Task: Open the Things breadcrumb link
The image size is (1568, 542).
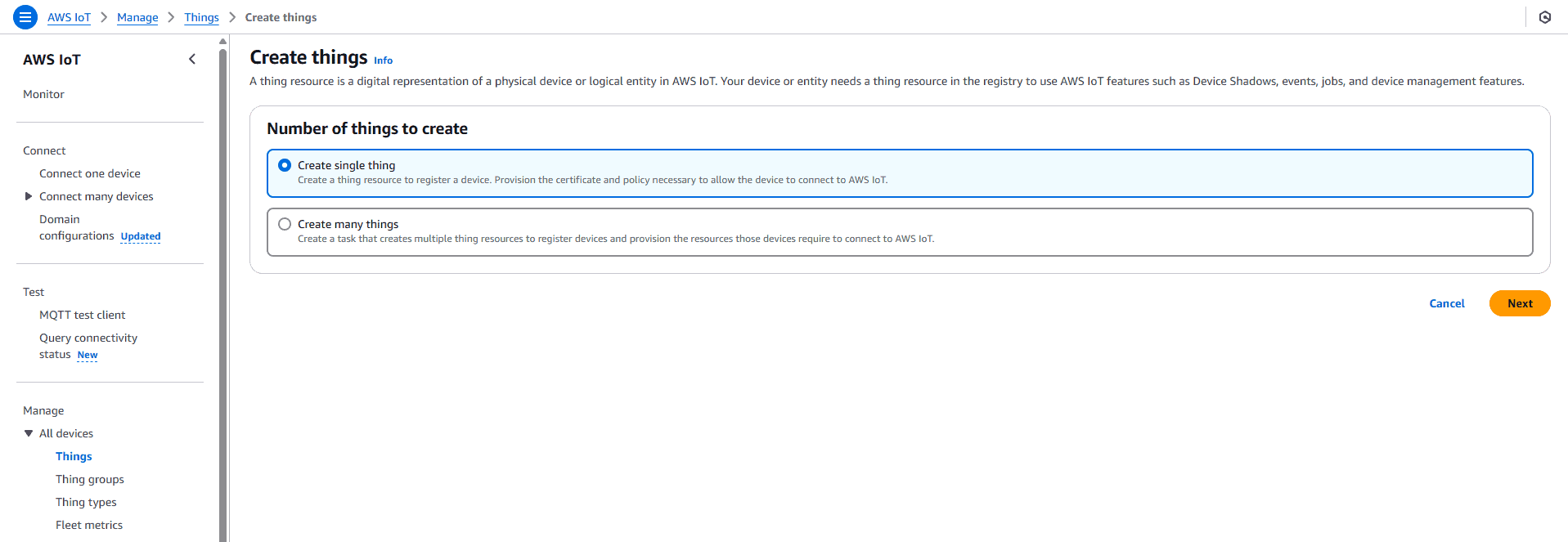Action: pyautogui.click(x=201, y=17)
